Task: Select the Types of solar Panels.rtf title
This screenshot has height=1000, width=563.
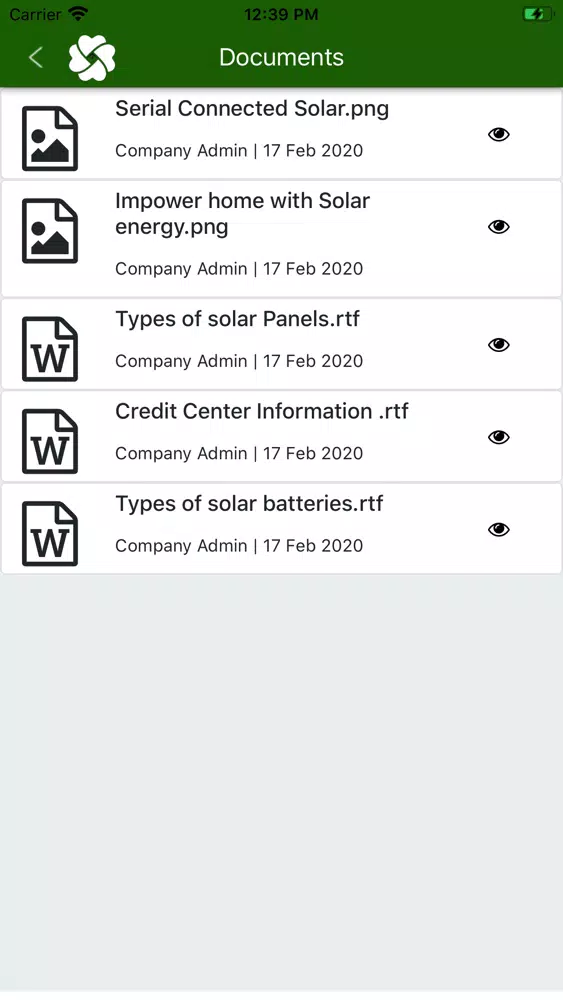Action: pos(237,319)
